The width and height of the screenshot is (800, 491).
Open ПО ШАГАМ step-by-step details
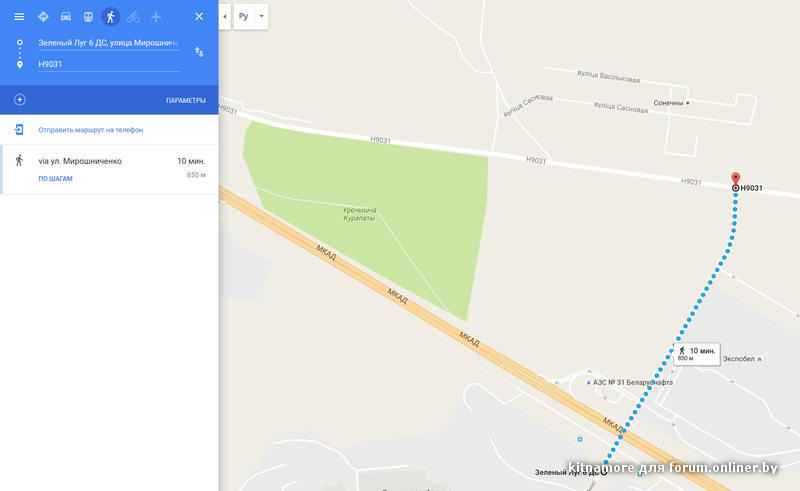coord(56,179)
